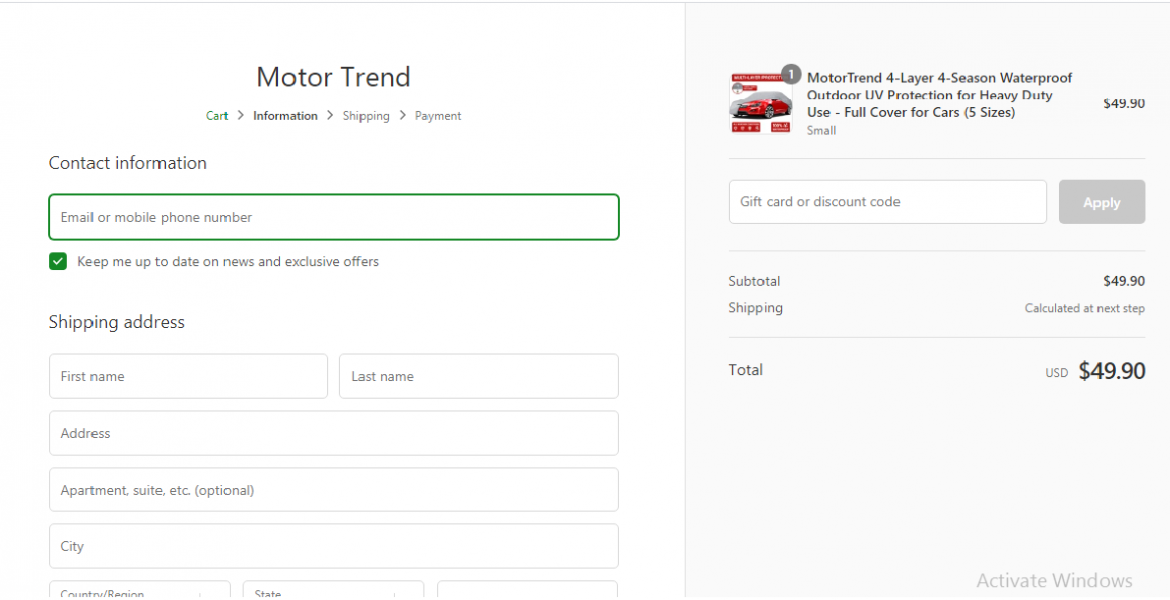Image resolution: width=1170 pixels, height=600 pixels.
Task: Uncheck Keep me up to date checkbox
Action: (58, 262)
